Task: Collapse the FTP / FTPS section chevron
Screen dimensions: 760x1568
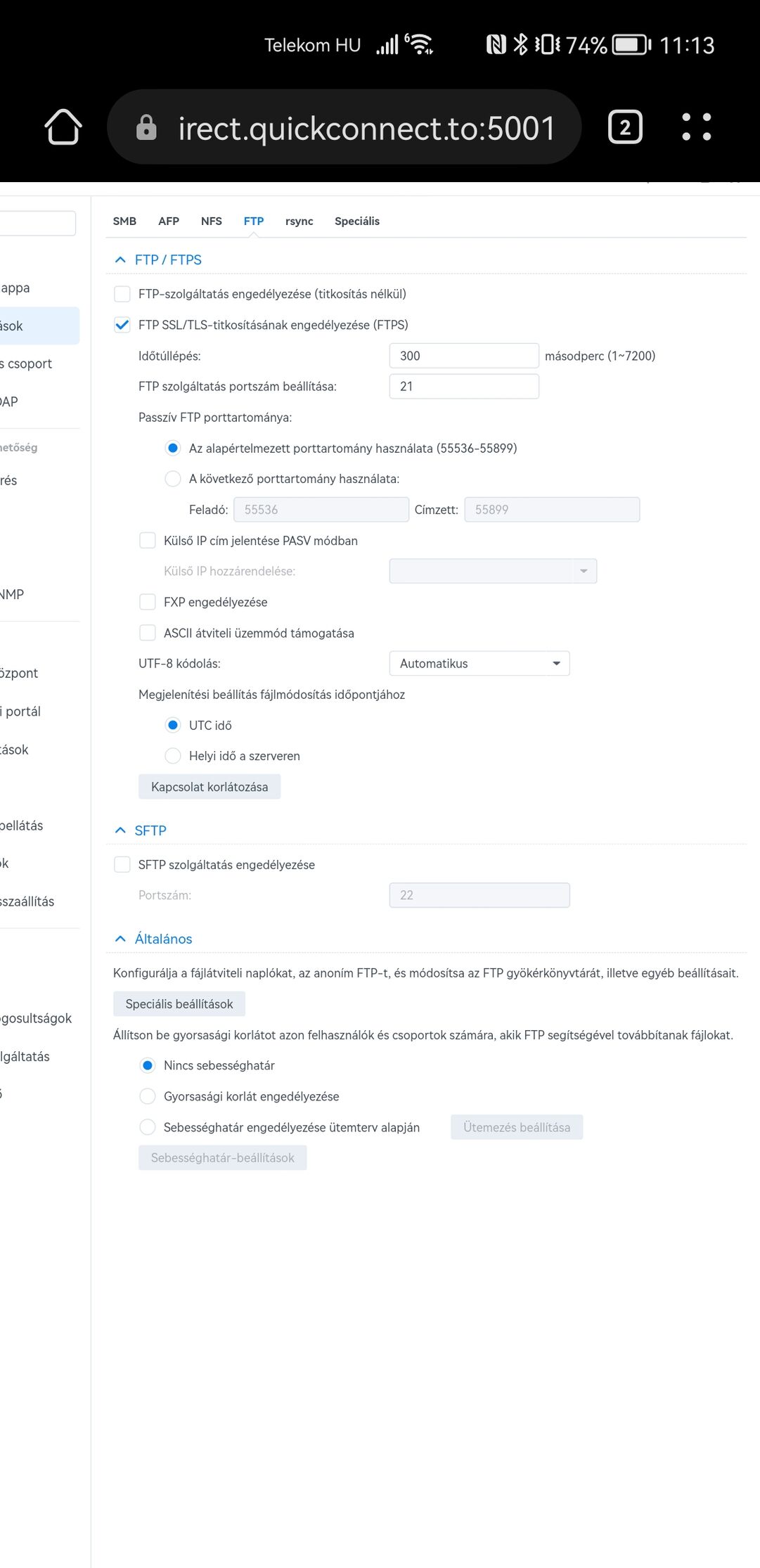Action: (x=120, y=260)
